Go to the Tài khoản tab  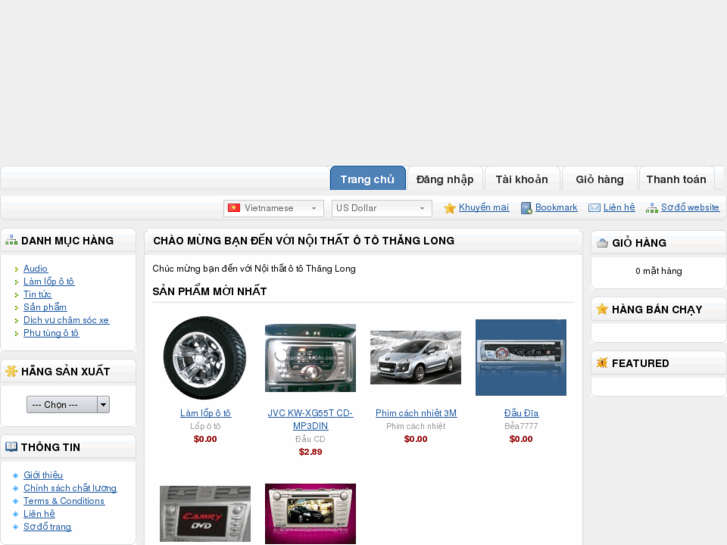pyautogui.click(x=521, y=179)
